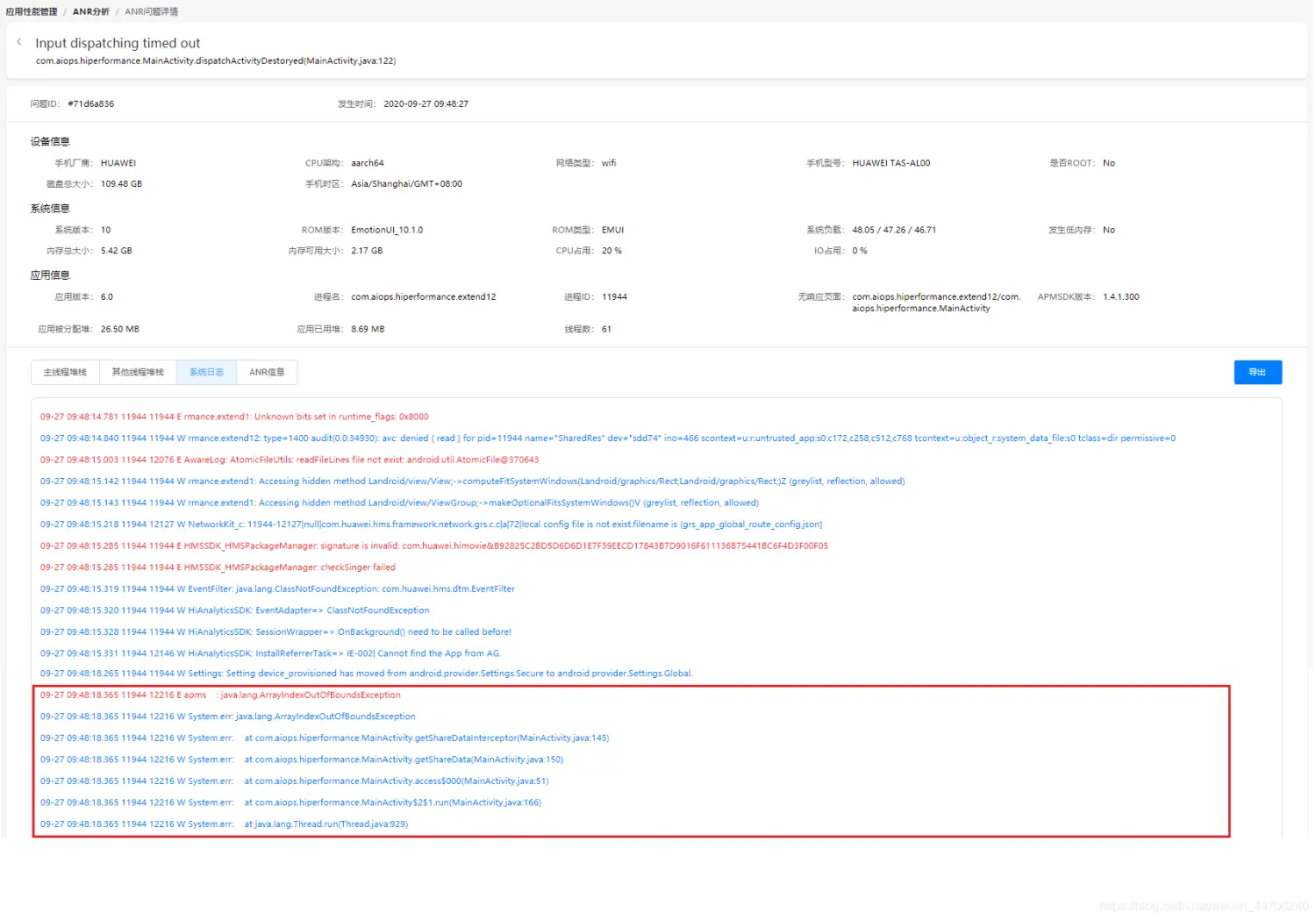
Task: Select used heap value 8.69 MB
Action: [368, 330]
